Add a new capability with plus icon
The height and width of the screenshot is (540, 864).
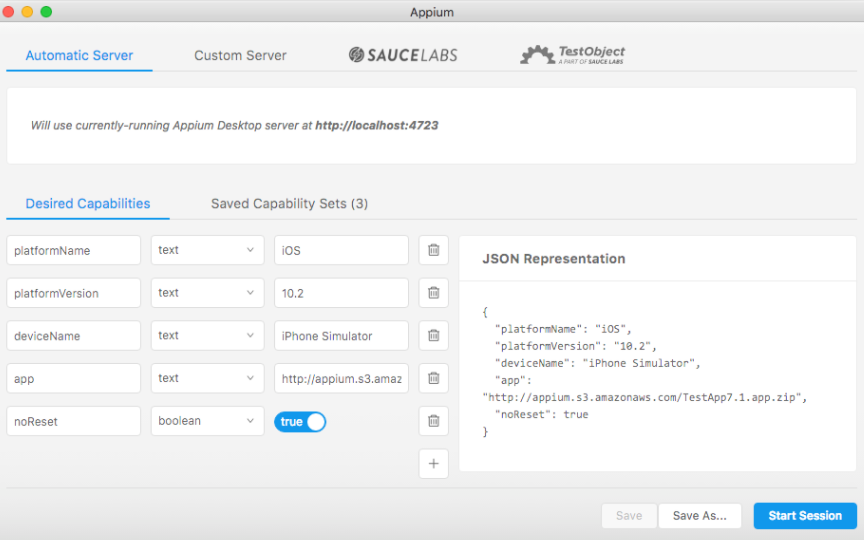(433, 464)
